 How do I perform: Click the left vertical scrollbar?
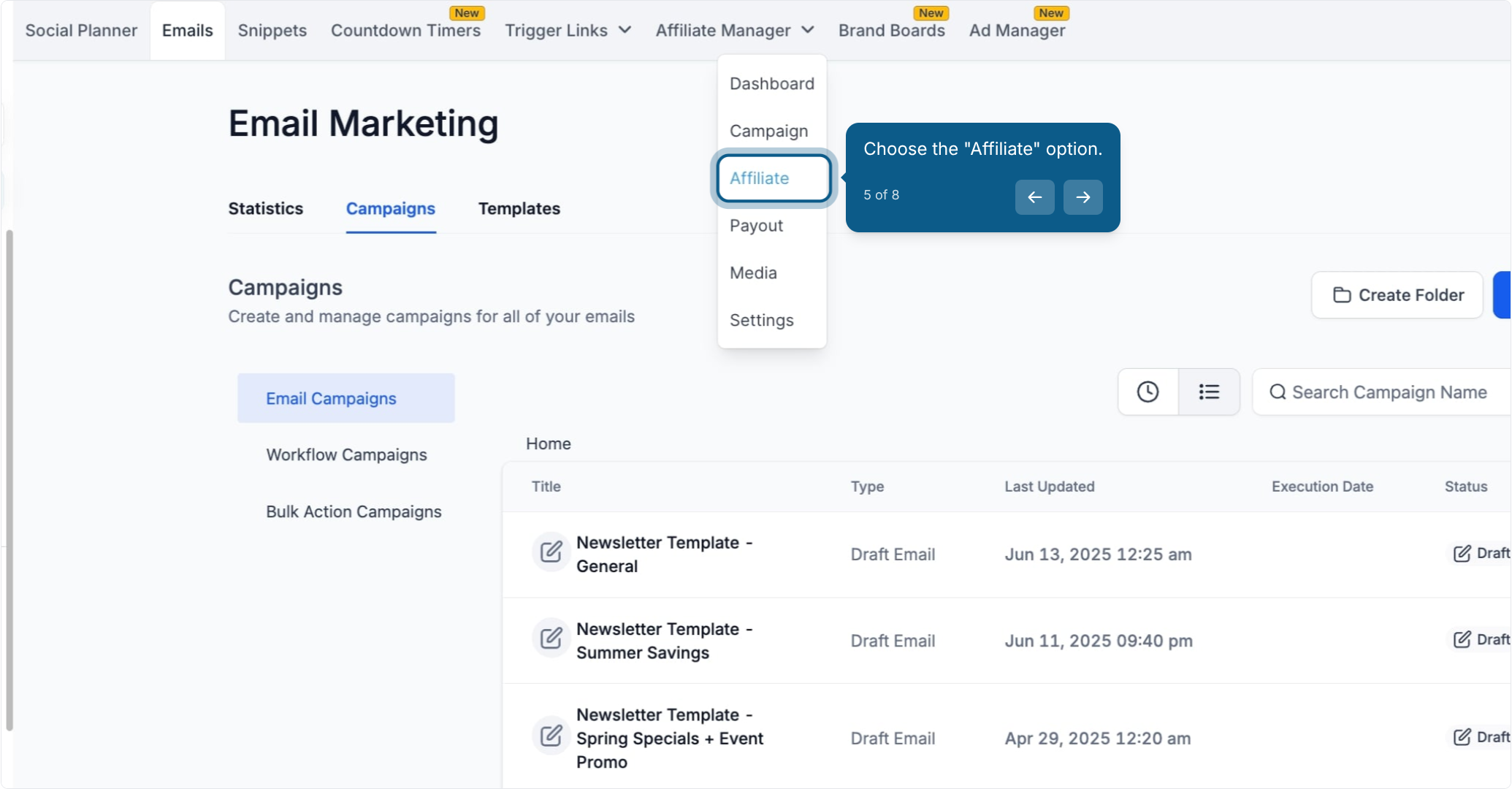click(x=9, y=480)
